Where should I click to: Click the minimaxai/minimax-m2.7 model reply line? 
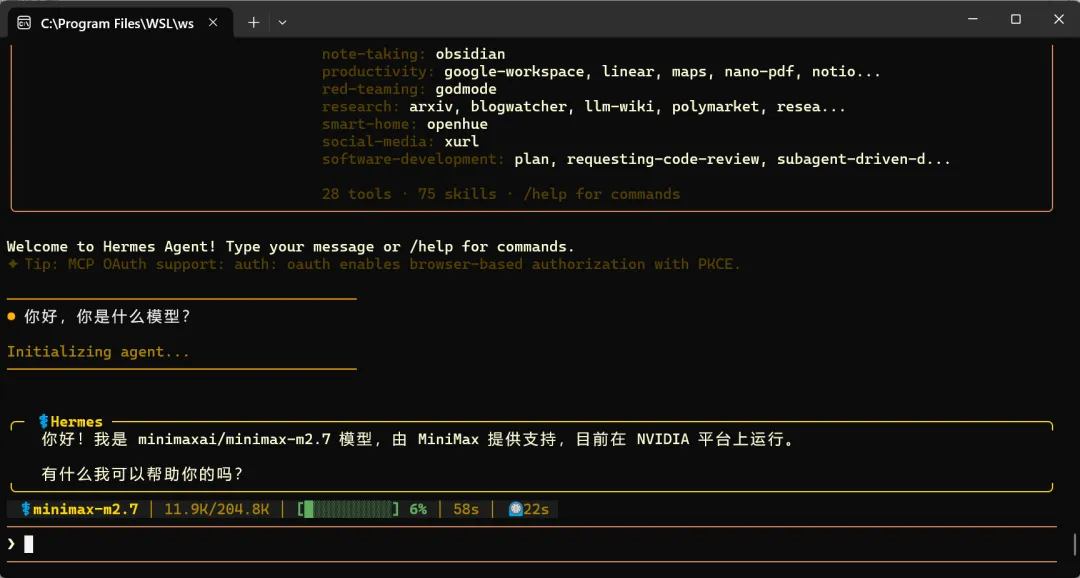(x=418, y=440)
